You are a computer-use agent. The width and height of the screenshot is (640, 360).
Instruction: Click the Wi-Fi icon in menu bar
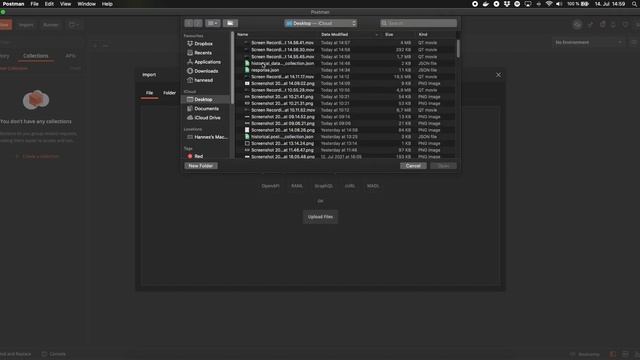click(x=549, y=4)
